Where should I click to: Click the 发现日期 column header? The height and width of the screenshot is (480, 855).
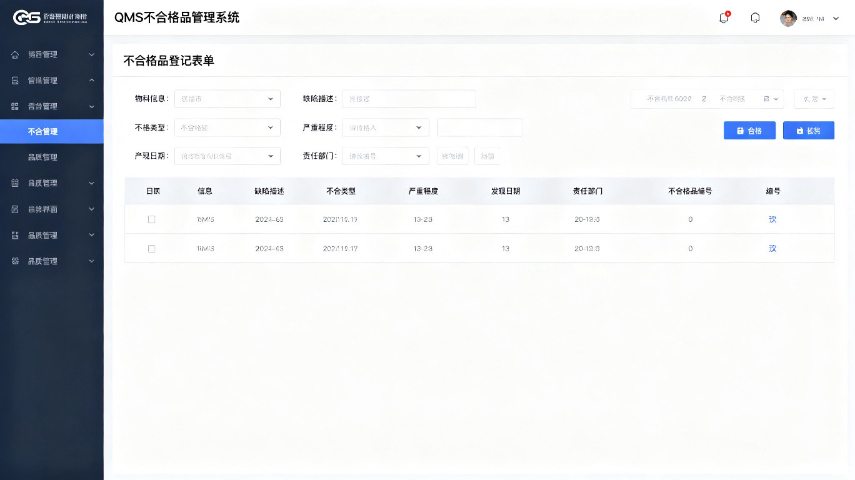(x=505, y=191)
